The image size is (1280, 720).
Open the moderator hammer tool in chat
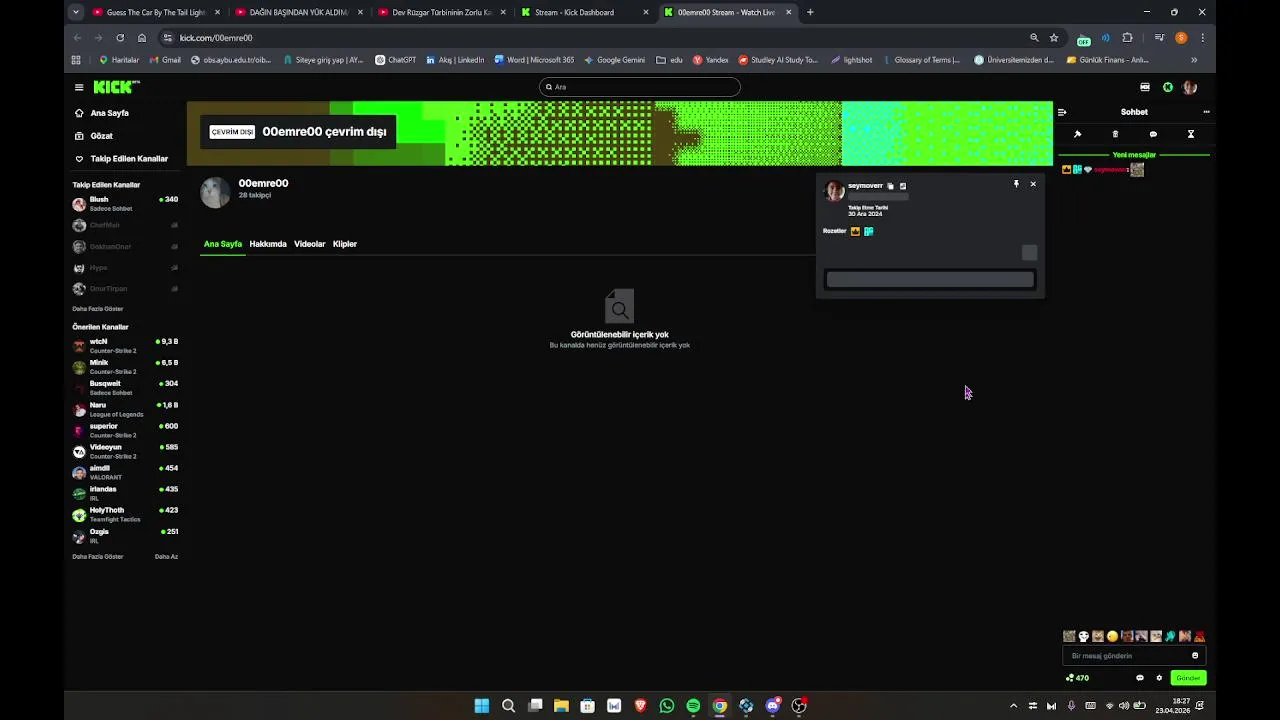(x=1077, y=134)
